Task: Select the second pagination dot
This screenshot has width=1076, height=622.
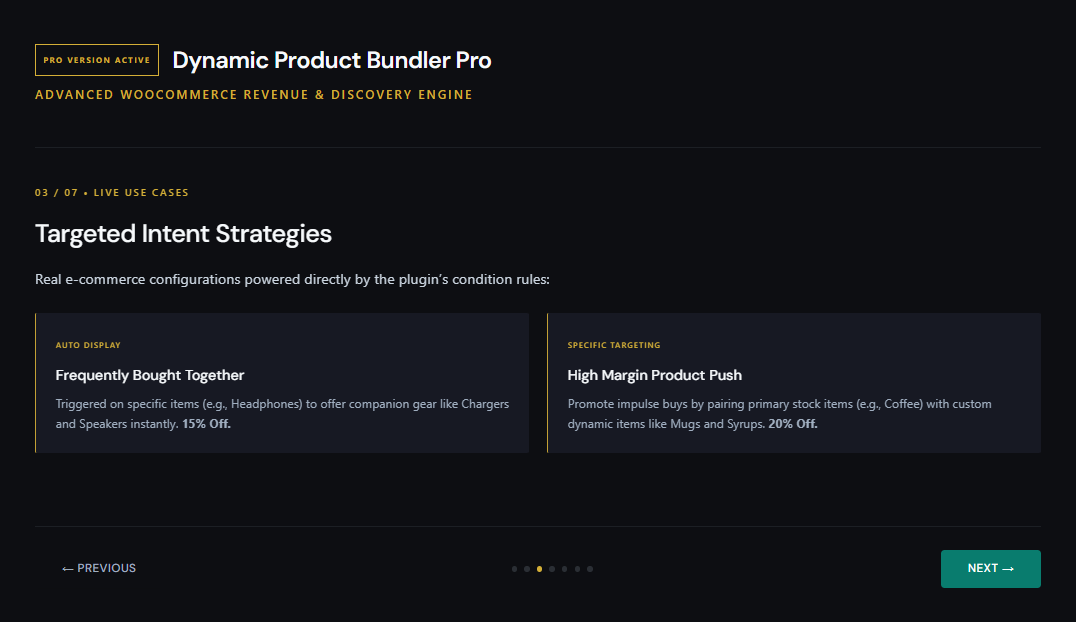Action: (527, 568)
